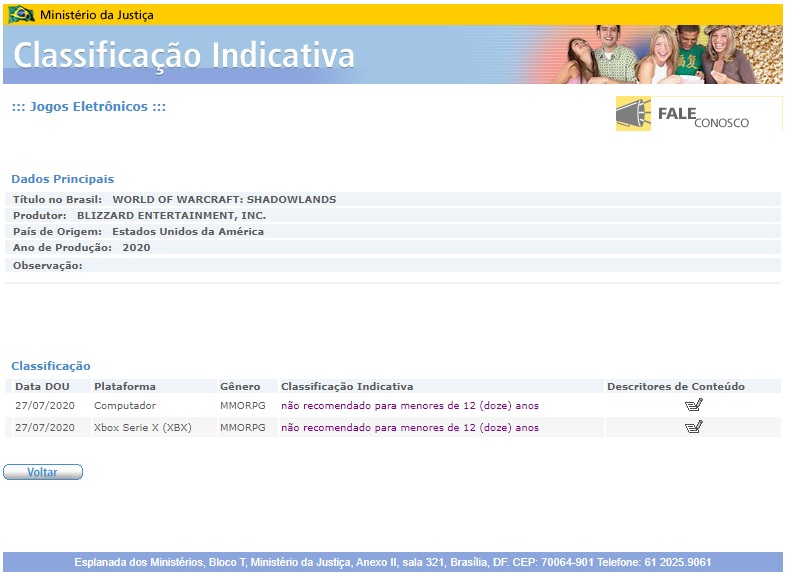
Task: Open content descriptors for the Computador row
Action: pos(693,405)
